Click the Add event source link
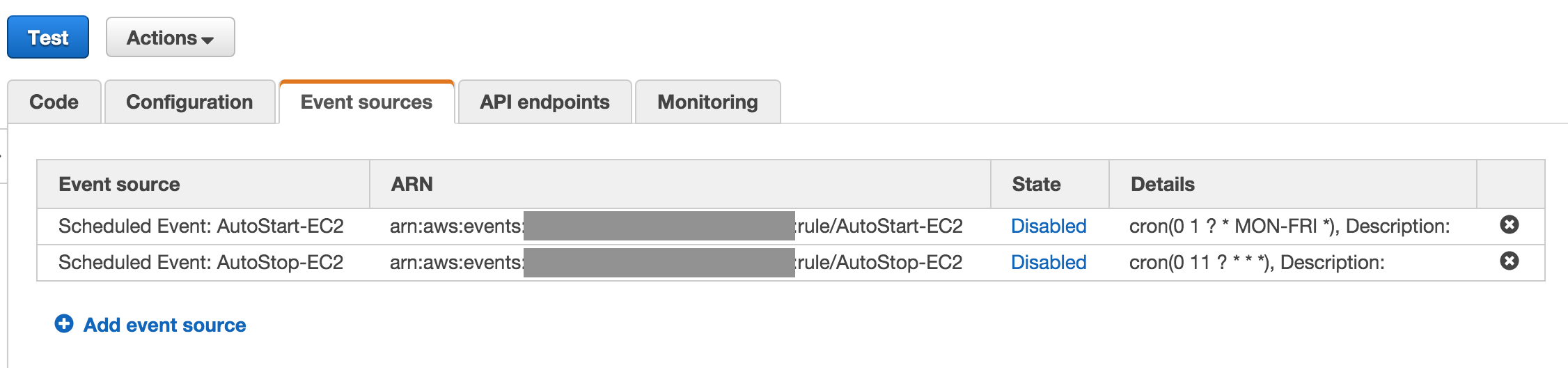This screenshot has width=1568, height=368. (x=165, y=325)
